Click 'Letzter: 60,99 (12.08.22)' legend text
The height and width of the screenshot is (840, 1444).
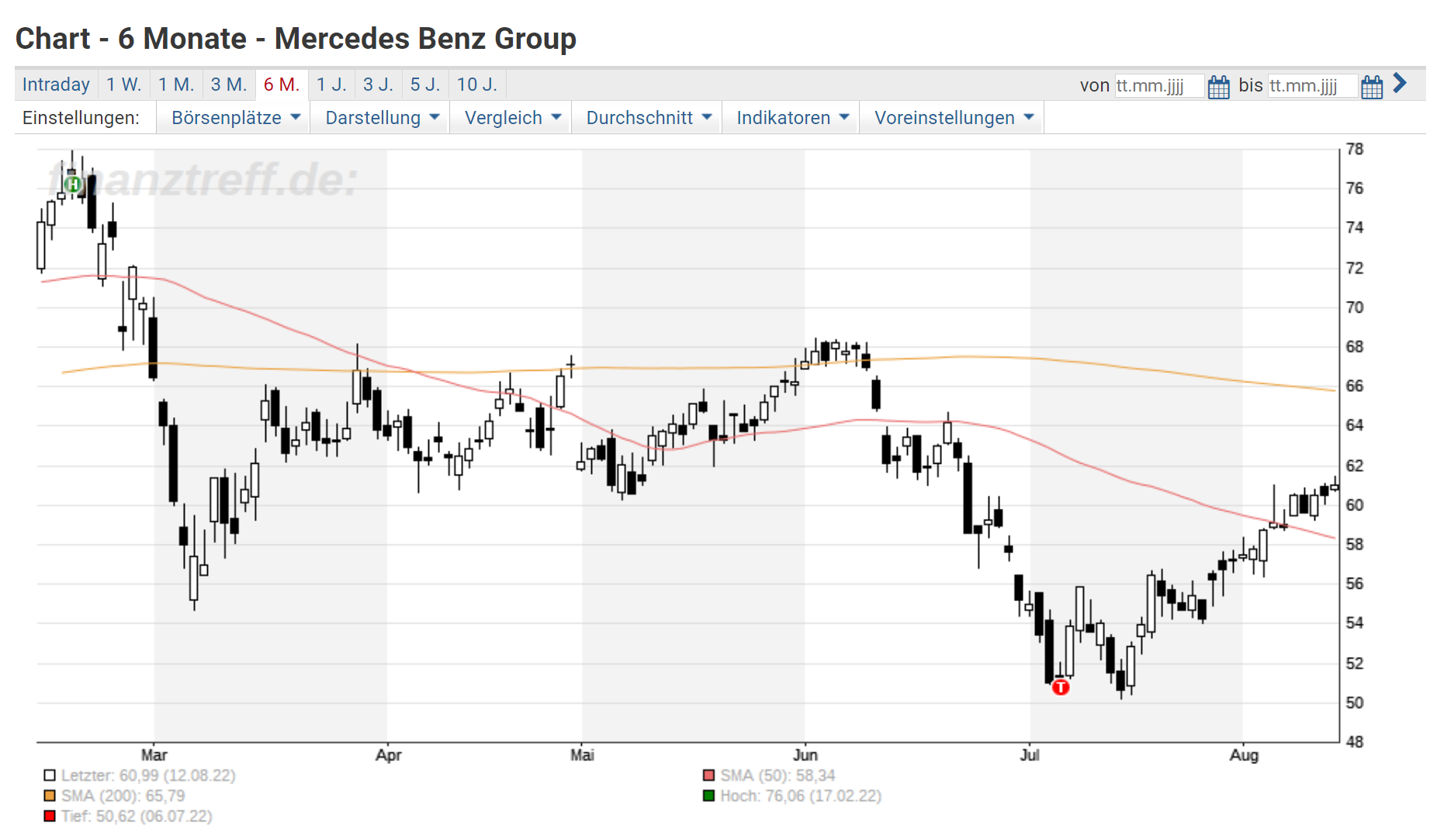(x=148, y=775)
